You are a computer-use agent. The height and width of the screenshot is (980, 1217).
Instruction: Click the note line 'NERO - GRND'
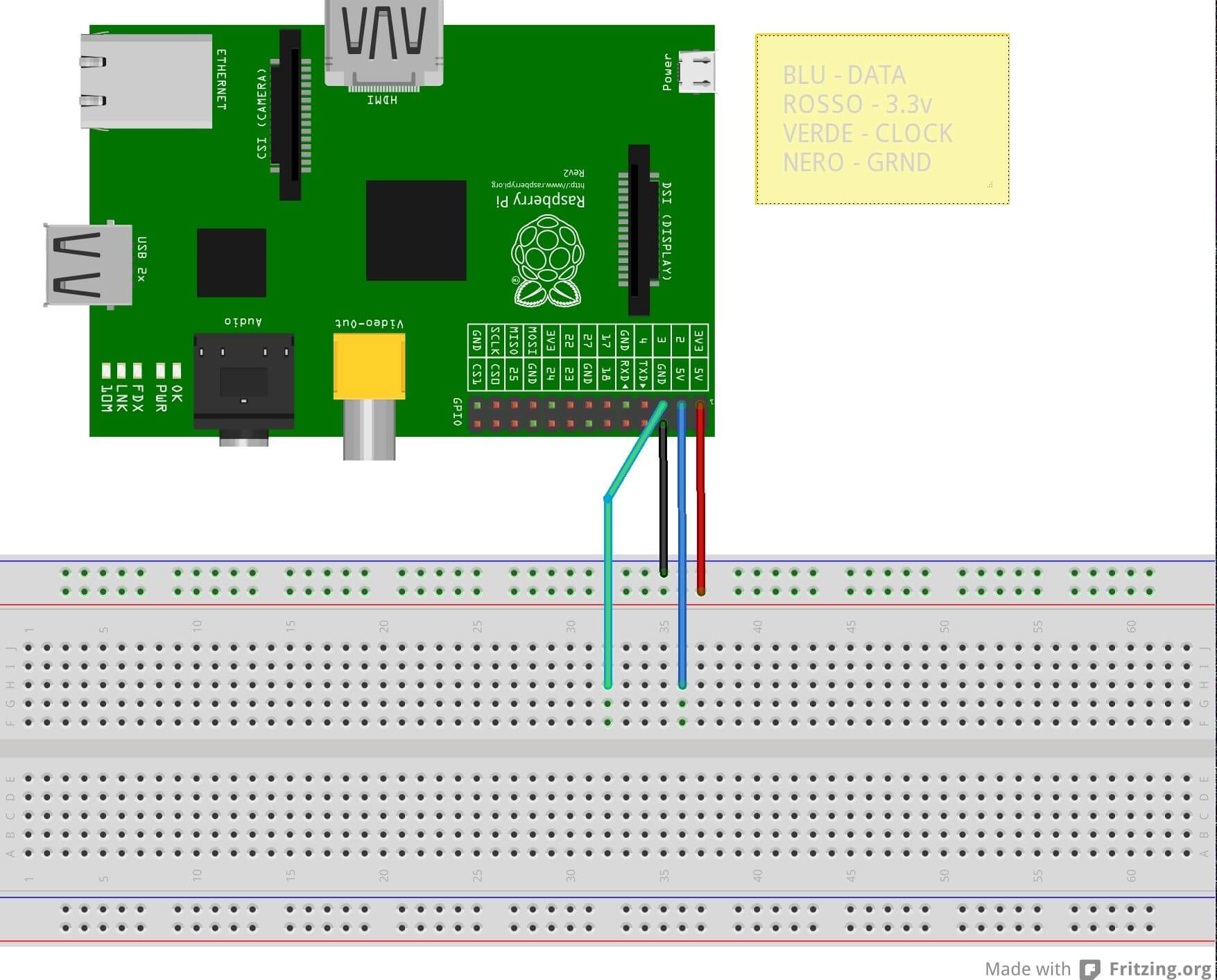[857, 162]
